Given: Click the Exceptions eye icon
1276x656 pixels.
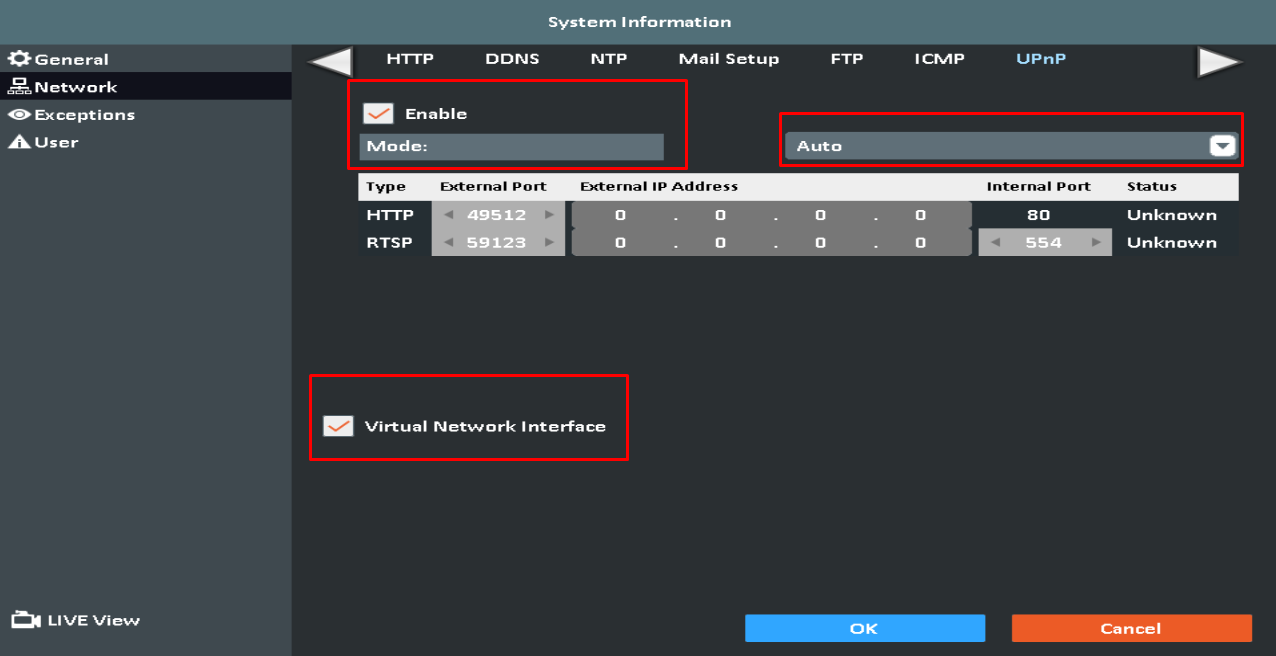Looking at the screenshot, I should [x=20, y=115].
